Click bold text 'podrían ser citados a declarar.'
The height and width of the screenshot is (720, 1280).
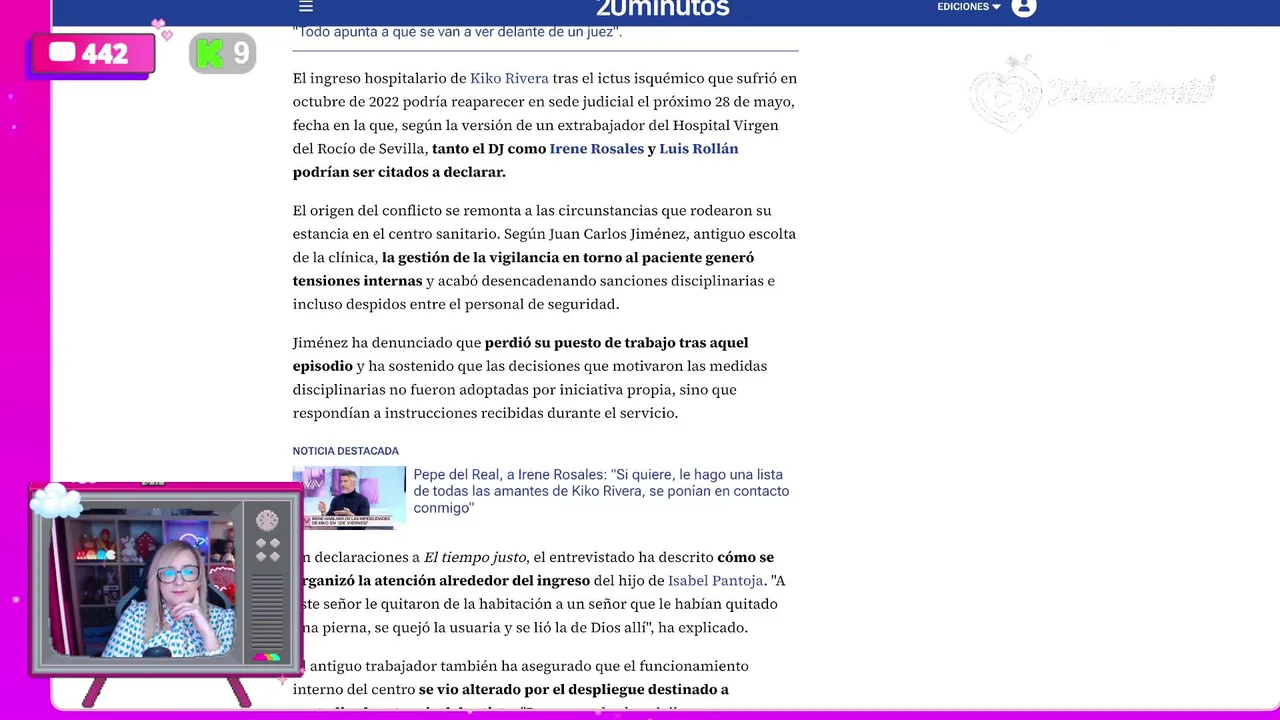tap(399, 172)
